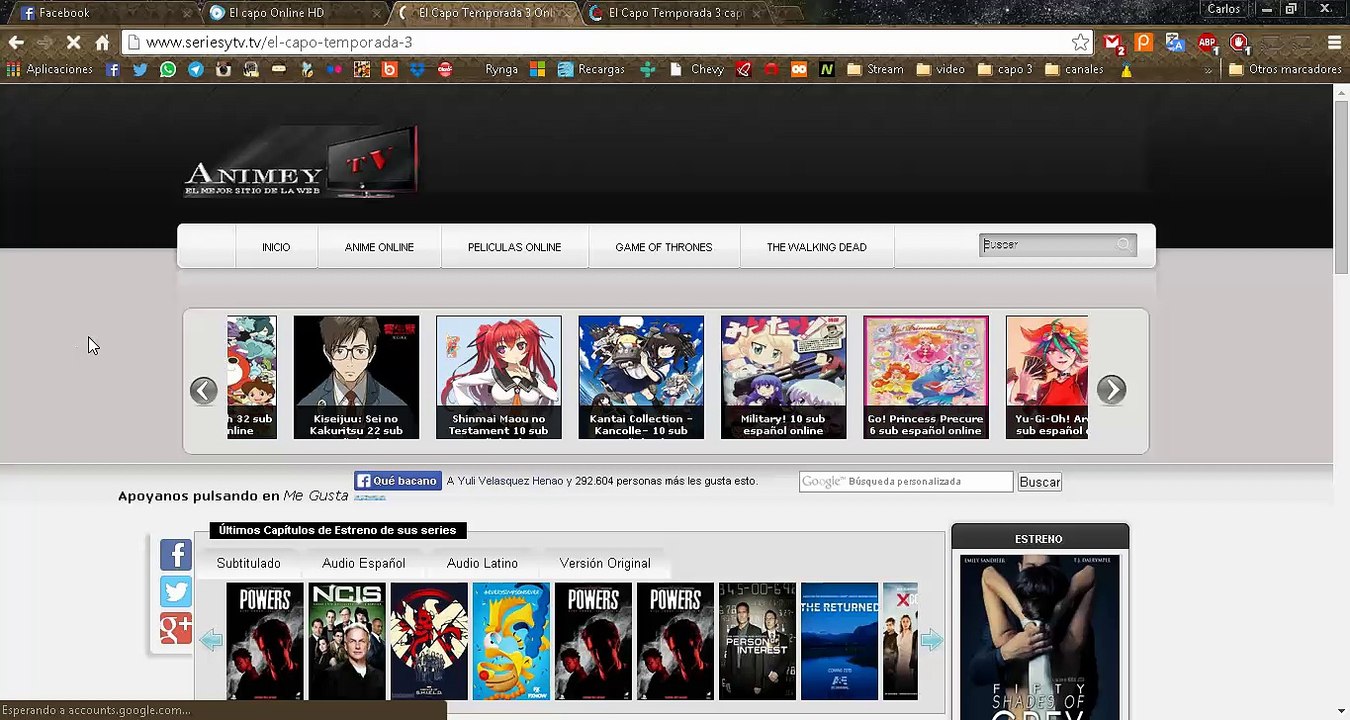The height and width of the screenshot is (720, 1350).
Task: Open the Dropbox bookmark icon
Action: coord(417,70)
